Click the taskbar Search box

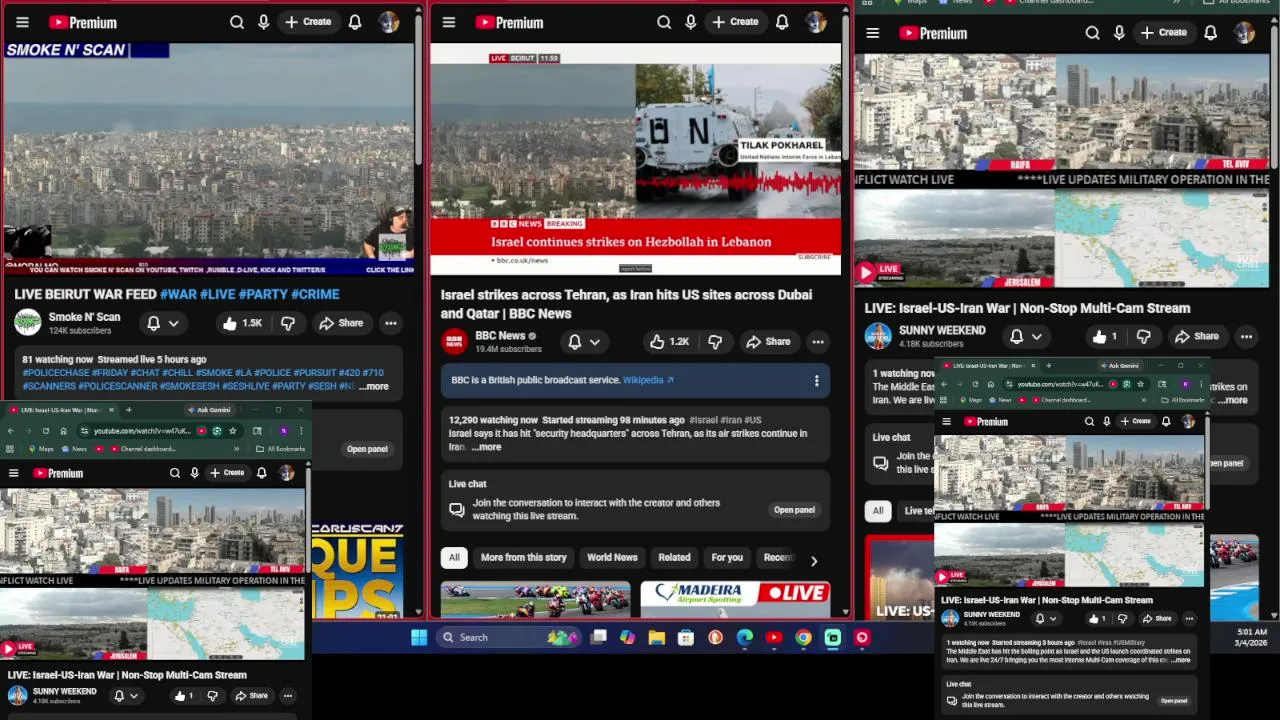pyautogui.click(x=510, y=637)
